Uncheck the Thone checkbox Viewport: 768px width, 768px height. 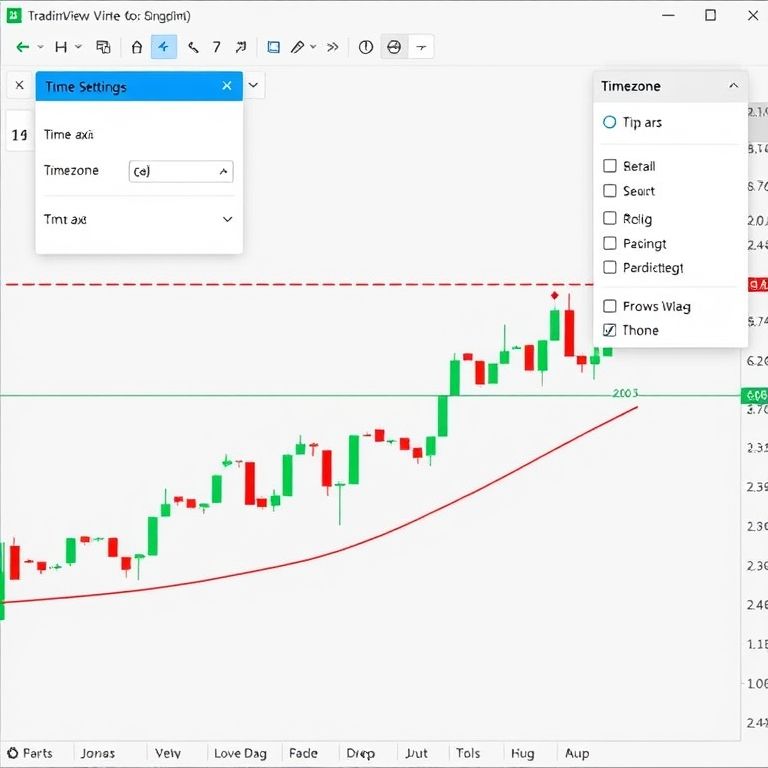coord(610,330)
